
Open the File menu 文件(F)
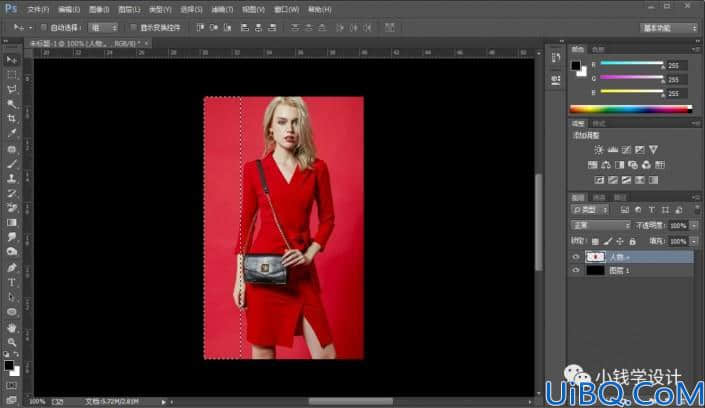click(x=38, y=9)
